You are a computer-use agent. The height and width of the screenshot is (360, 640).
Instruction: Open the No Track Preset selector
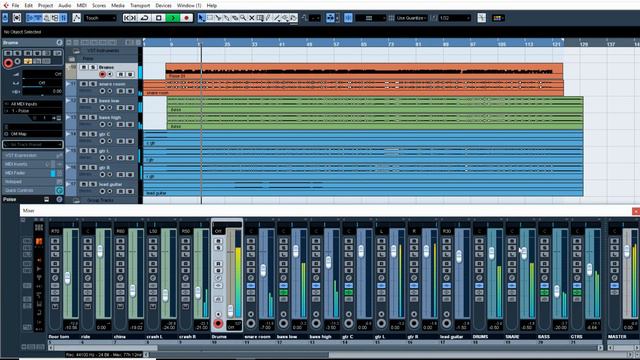[33, 144]
